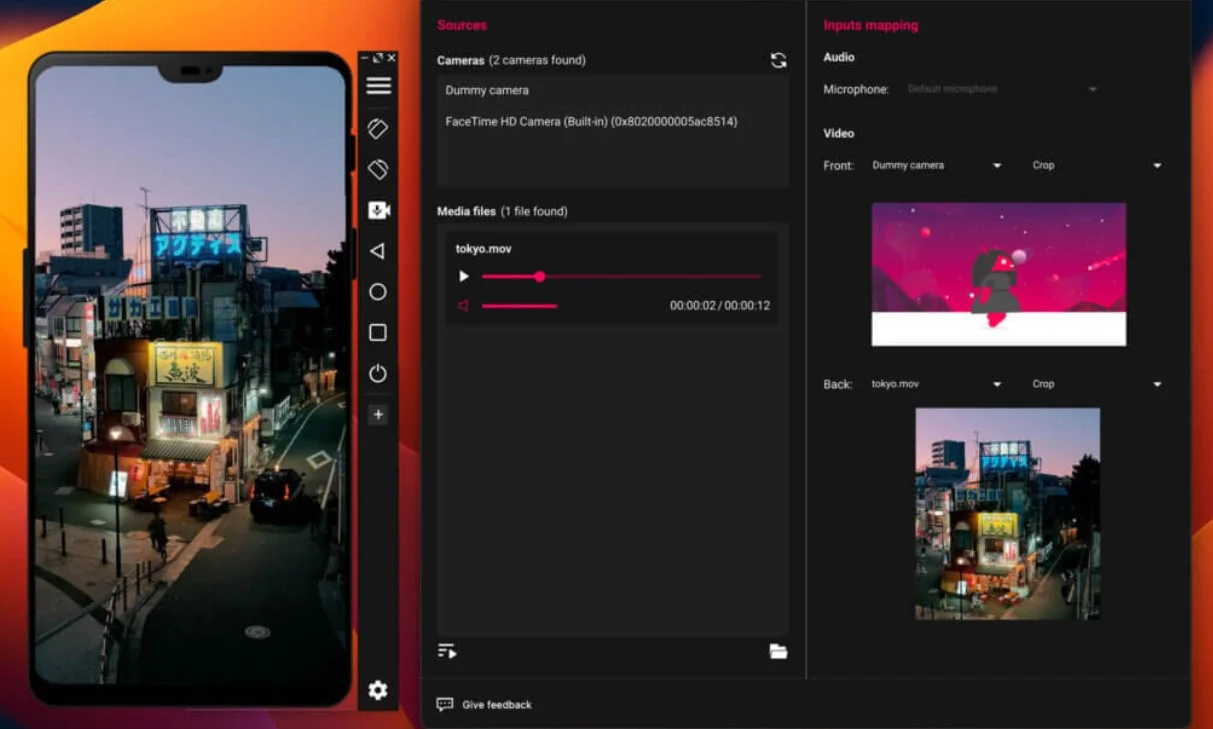Click the Give feedback speech bubble icon
The image size is (1213, 729).
(445, 704)
